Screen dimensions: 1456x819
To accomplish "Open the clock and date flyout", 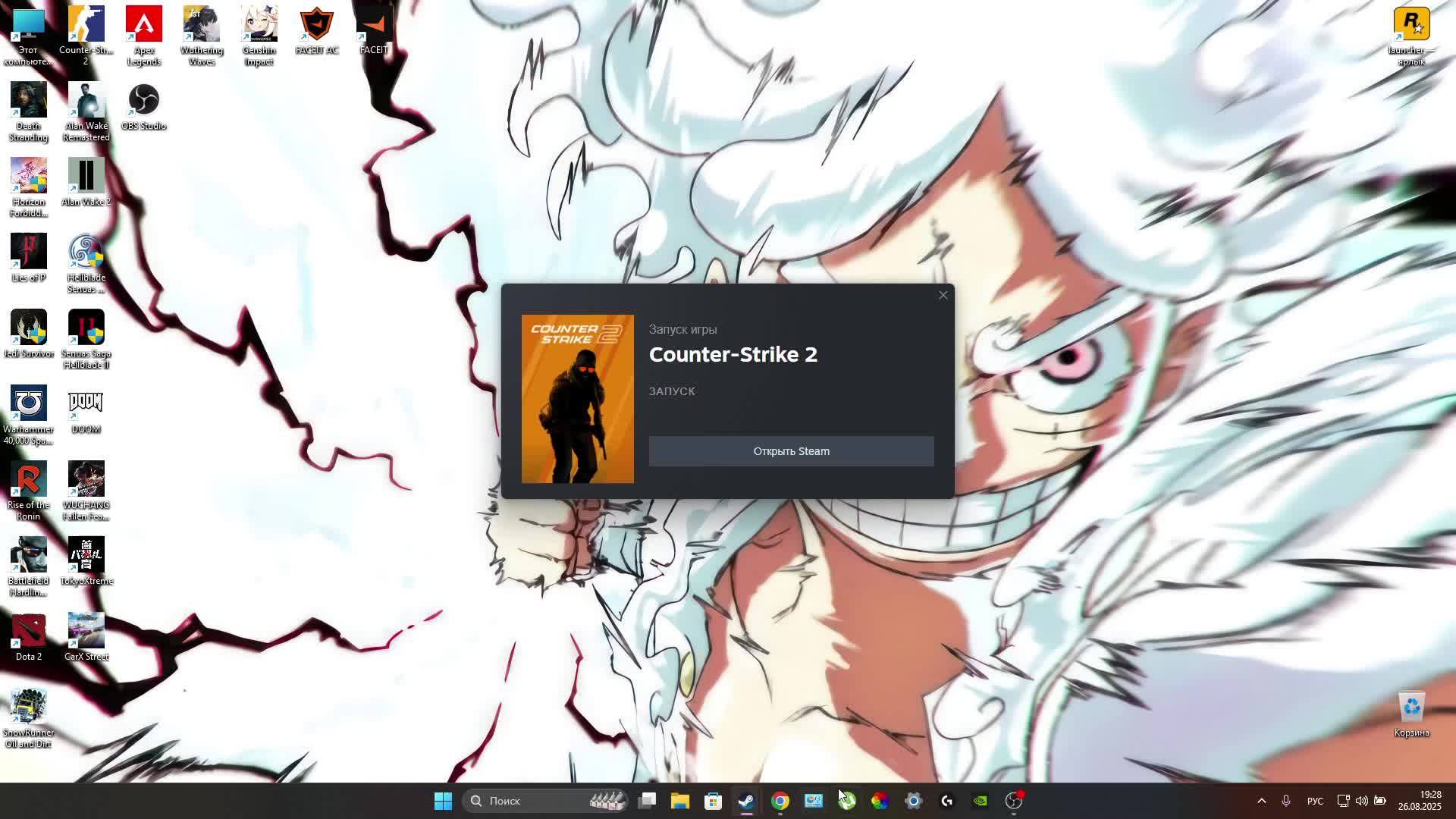I will tap(1420, 801).
